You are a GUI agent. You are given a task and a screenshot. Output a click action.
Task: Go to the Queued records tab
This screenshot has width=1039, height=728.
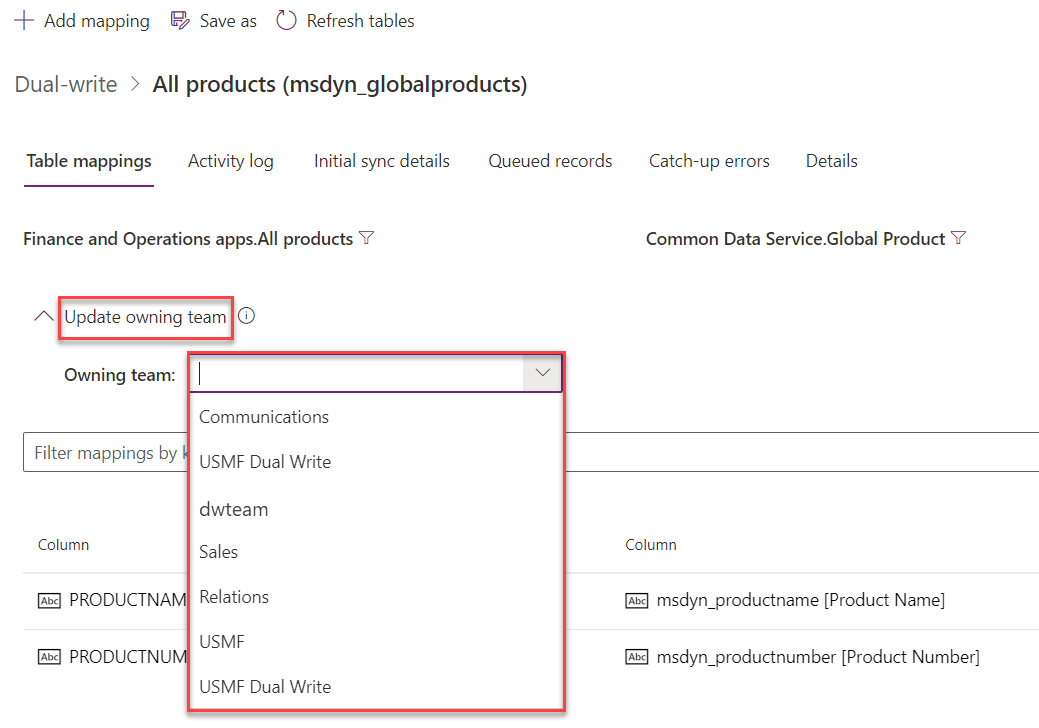(x=550, y=161)
